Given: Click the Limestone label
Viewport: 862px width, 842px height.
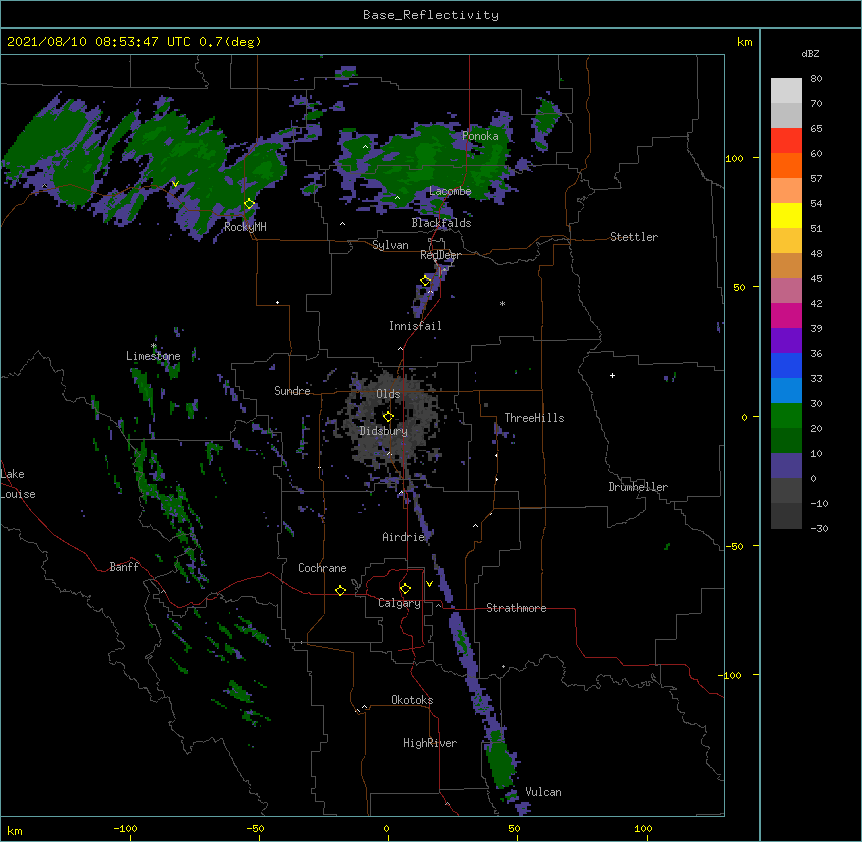Looking at the screenshot, I should pyautogui.click(x=153, y=356).
